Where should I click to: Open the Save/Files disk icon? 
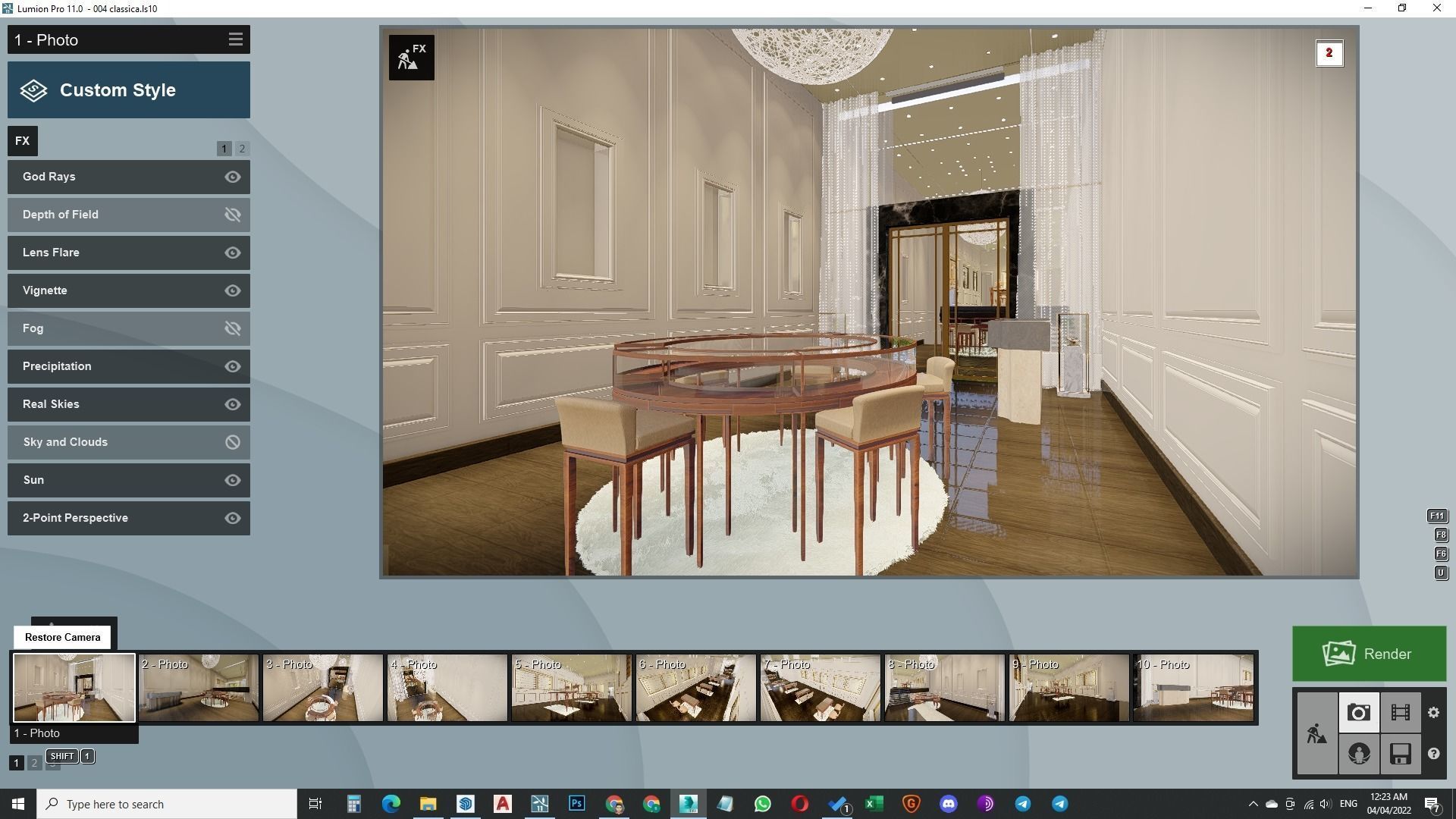tap(1400, 754)
